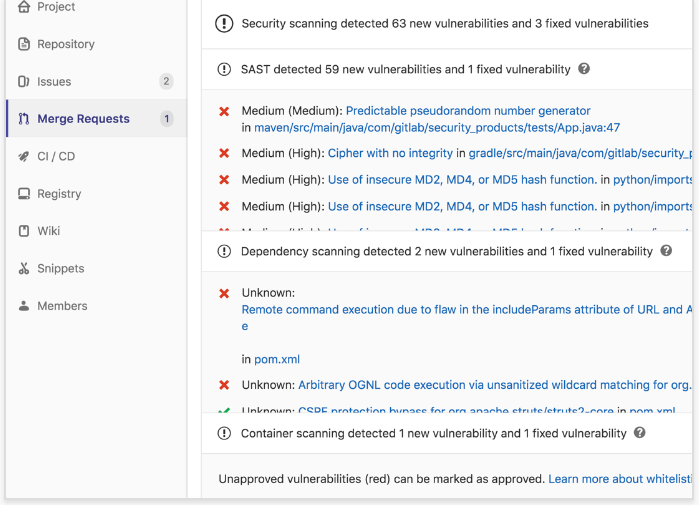Screen dimensions: 699x505
Task: Click the warning icon beside Security scanning summary
Action: (x=224, y=23)
